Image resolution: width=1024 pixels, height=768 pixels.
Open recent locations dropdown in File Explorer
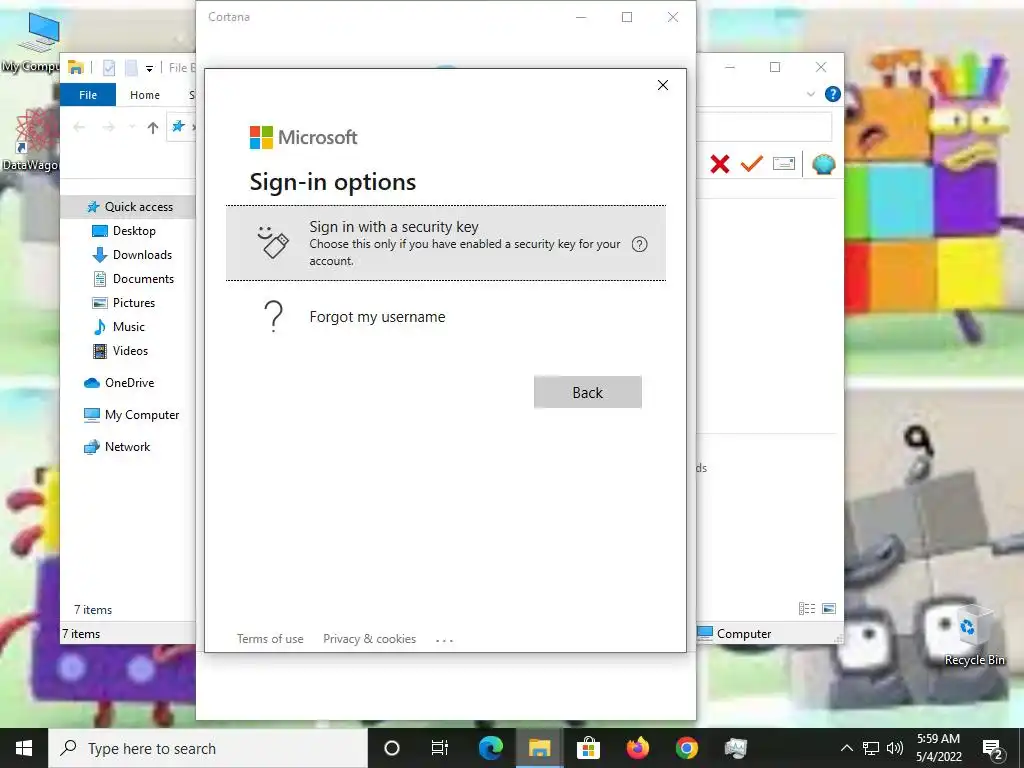(x=131, y=127)
